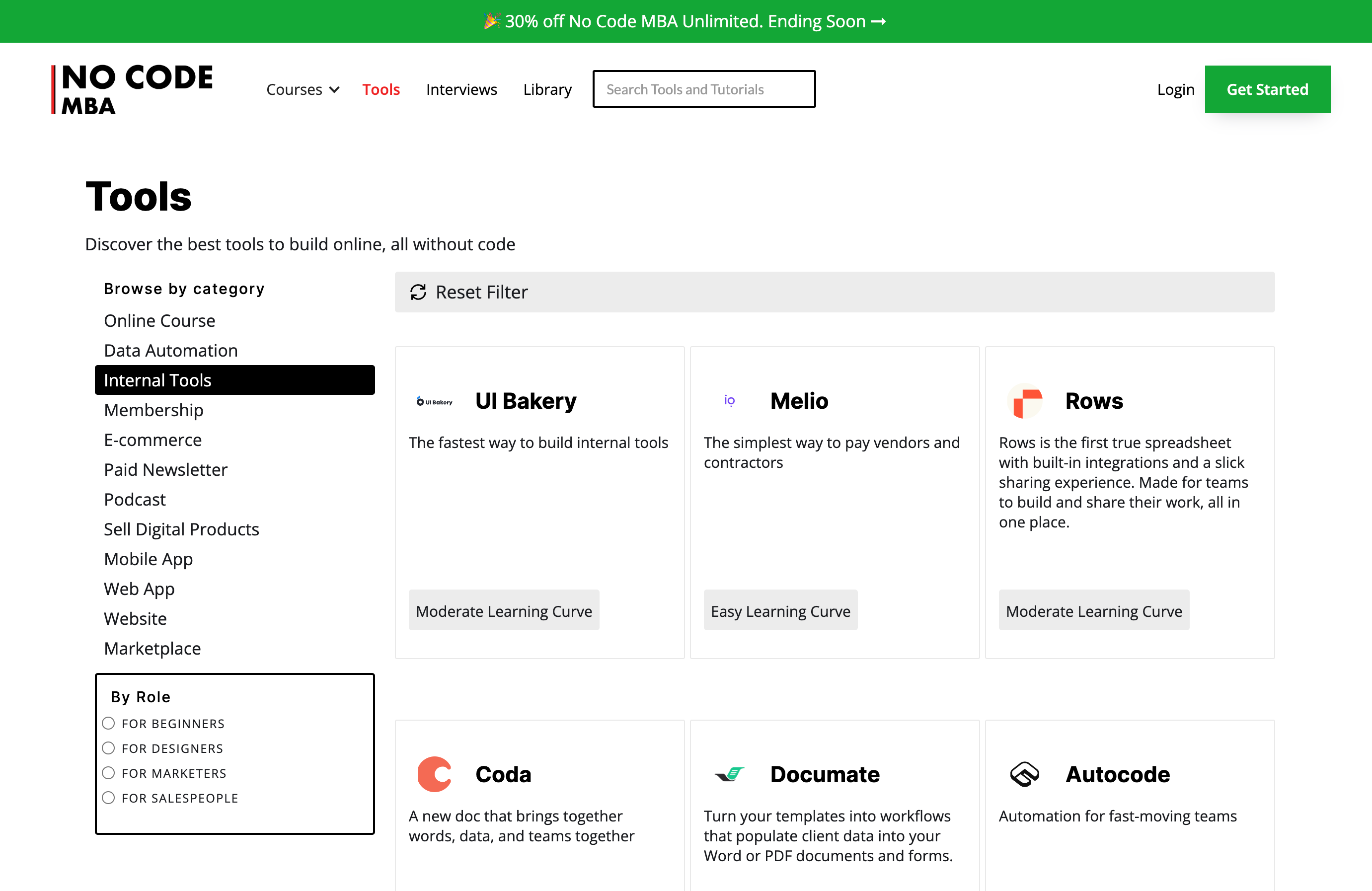Click the Reset Filter refresh icon
This screenshot has width=1372, height=891.
pyautogui.click(x=418, y=292)
